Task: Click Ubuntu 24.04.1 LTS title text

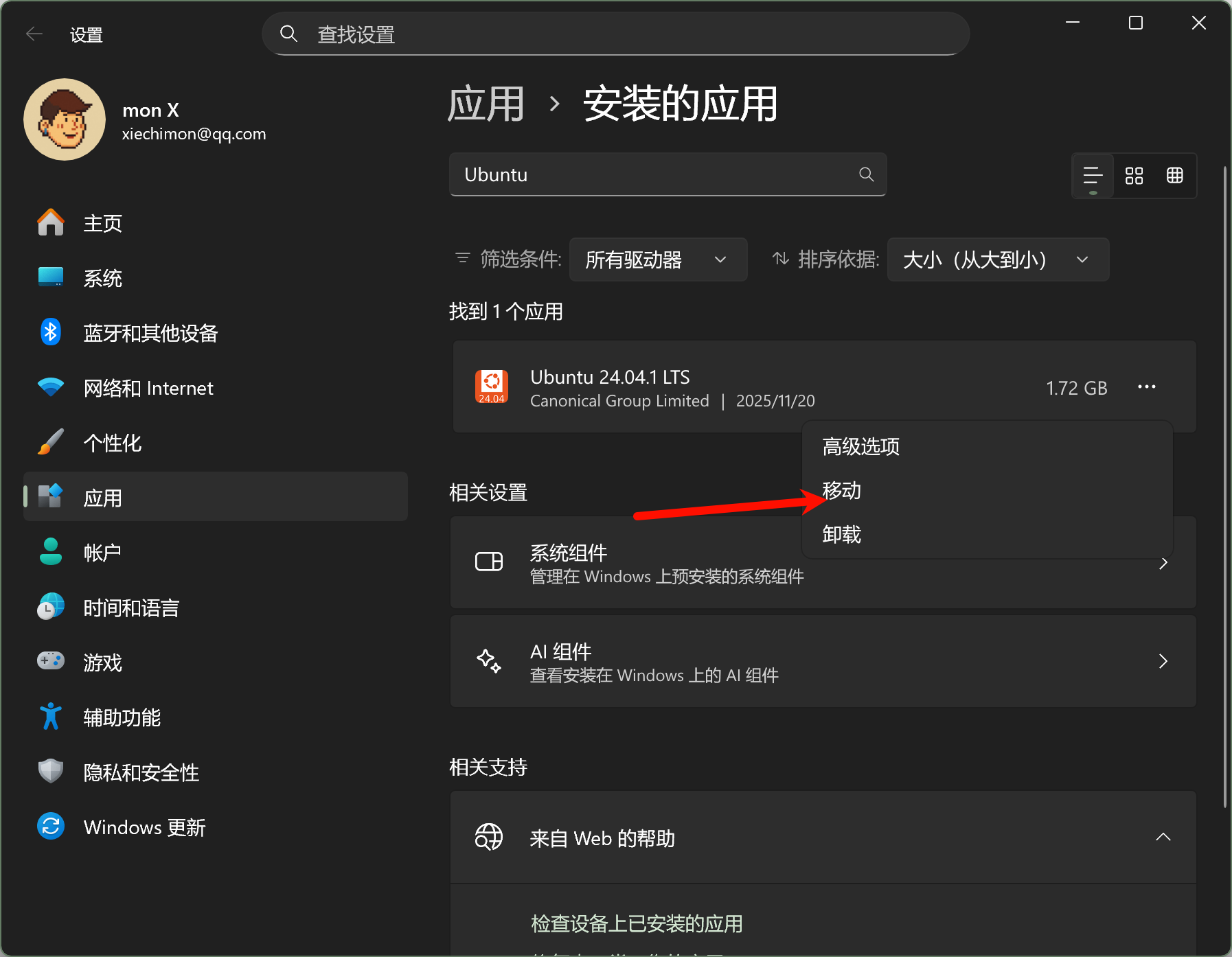Action: [x=610, y=377]
